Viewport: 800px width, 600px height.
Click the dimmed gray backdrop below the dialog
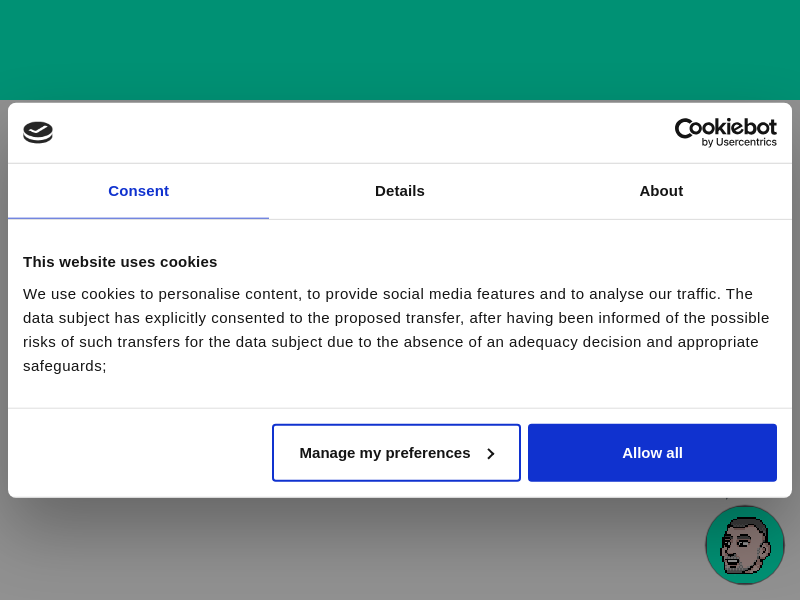pos(350,550)
